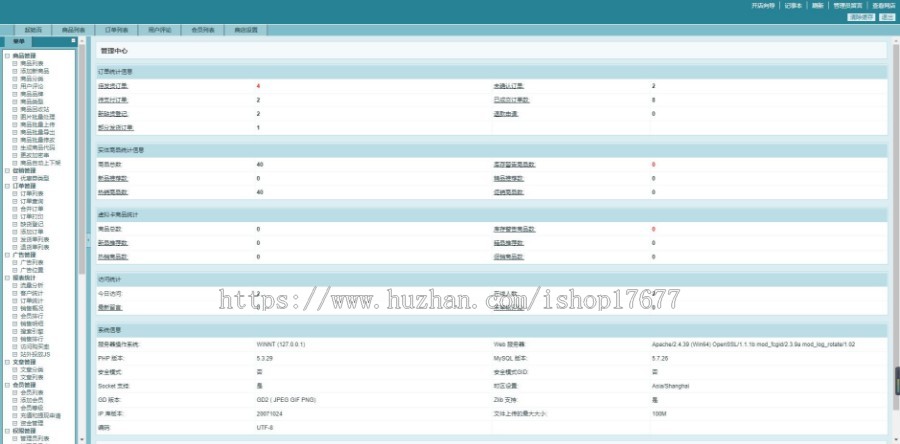Open the 部分发货订单 statistic link
Image resolution: width=900 pixels, height=444 pixels.
pyautogui.click(x=116, y=127)
